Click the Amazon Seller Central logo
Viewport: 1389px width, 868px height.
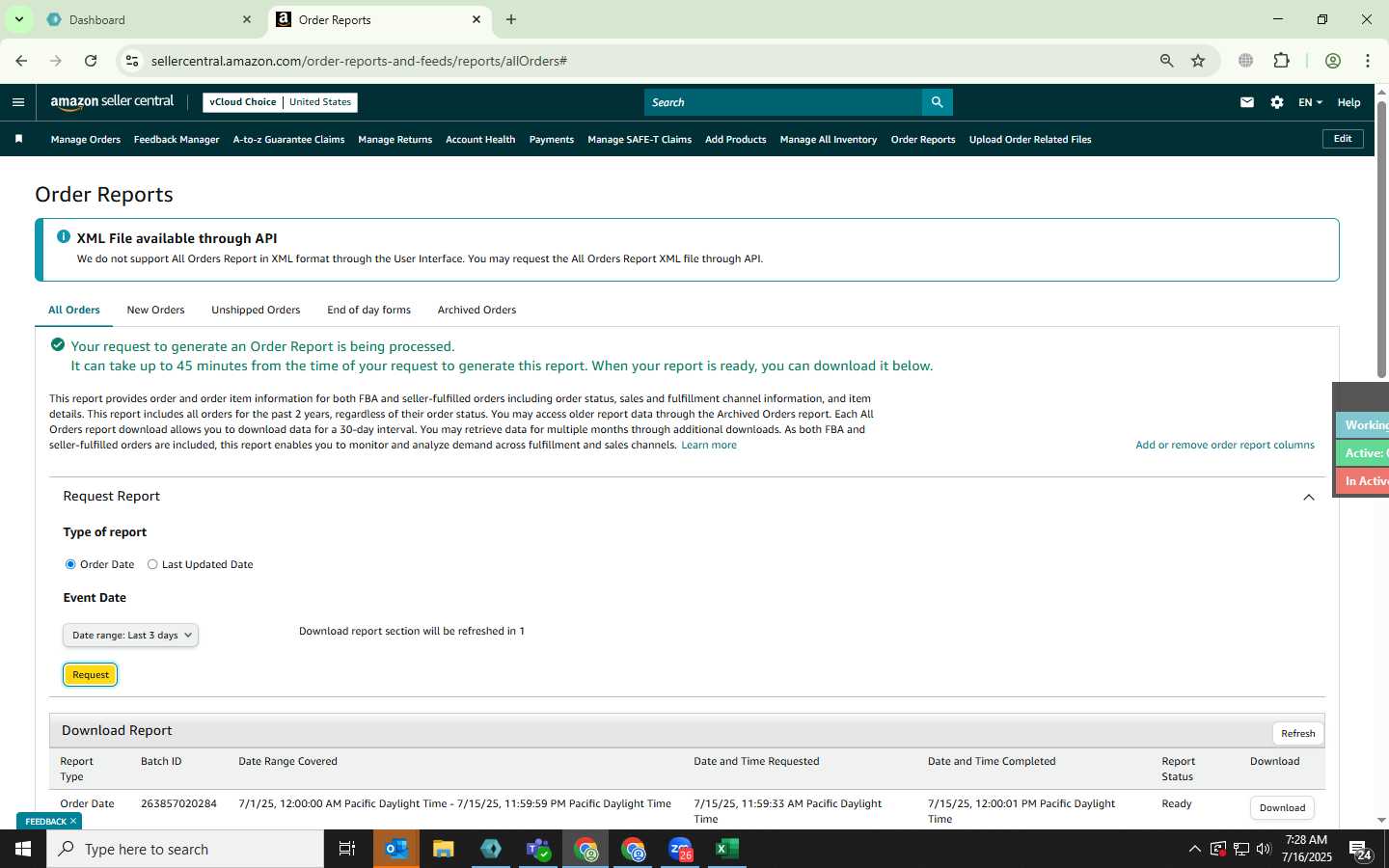coord(112,102)
